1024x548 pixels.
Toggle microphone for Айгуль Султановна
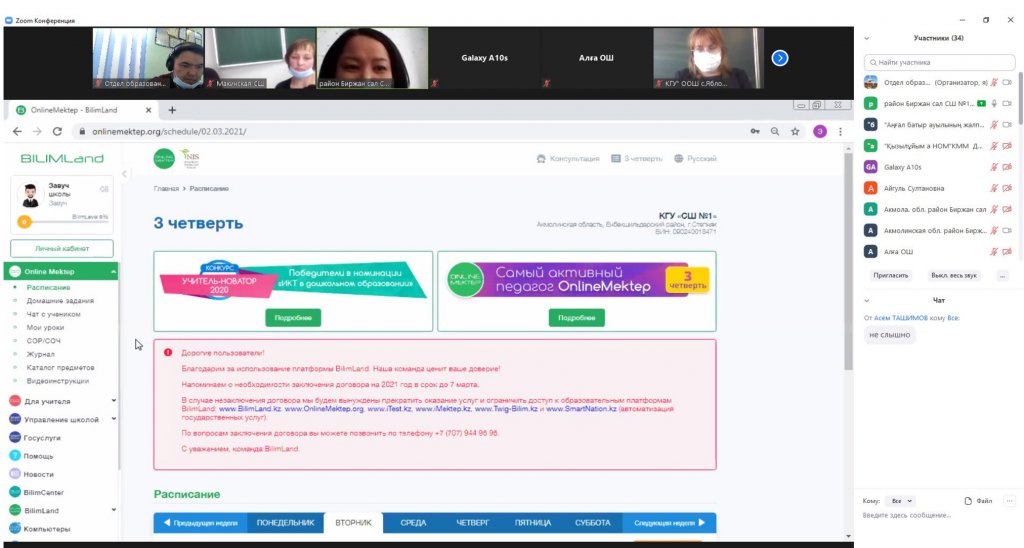(994, 188)
